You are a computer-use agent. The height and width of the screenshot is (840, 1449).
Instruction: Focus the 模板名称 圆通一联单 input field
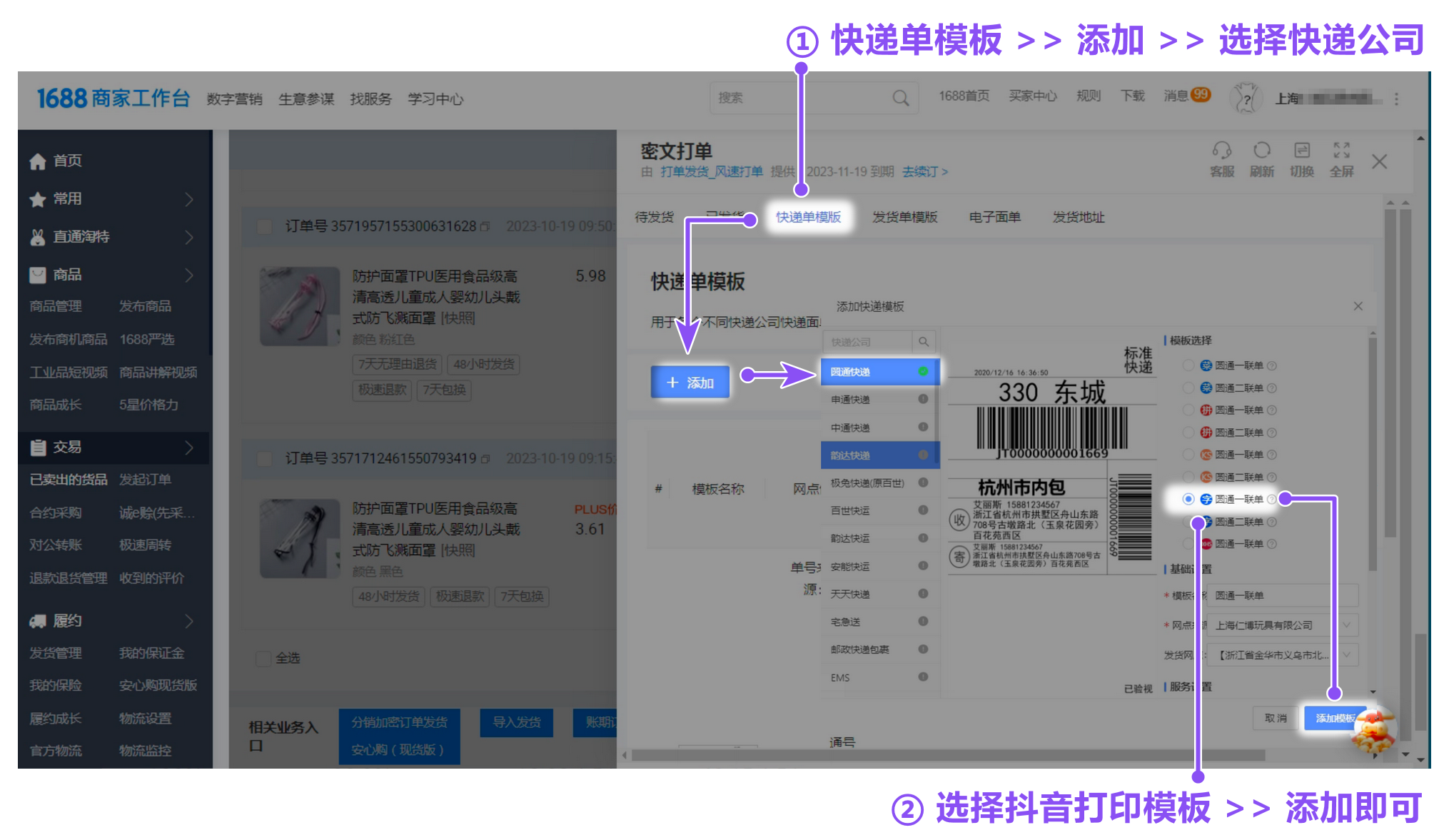tap(1282, 595)
